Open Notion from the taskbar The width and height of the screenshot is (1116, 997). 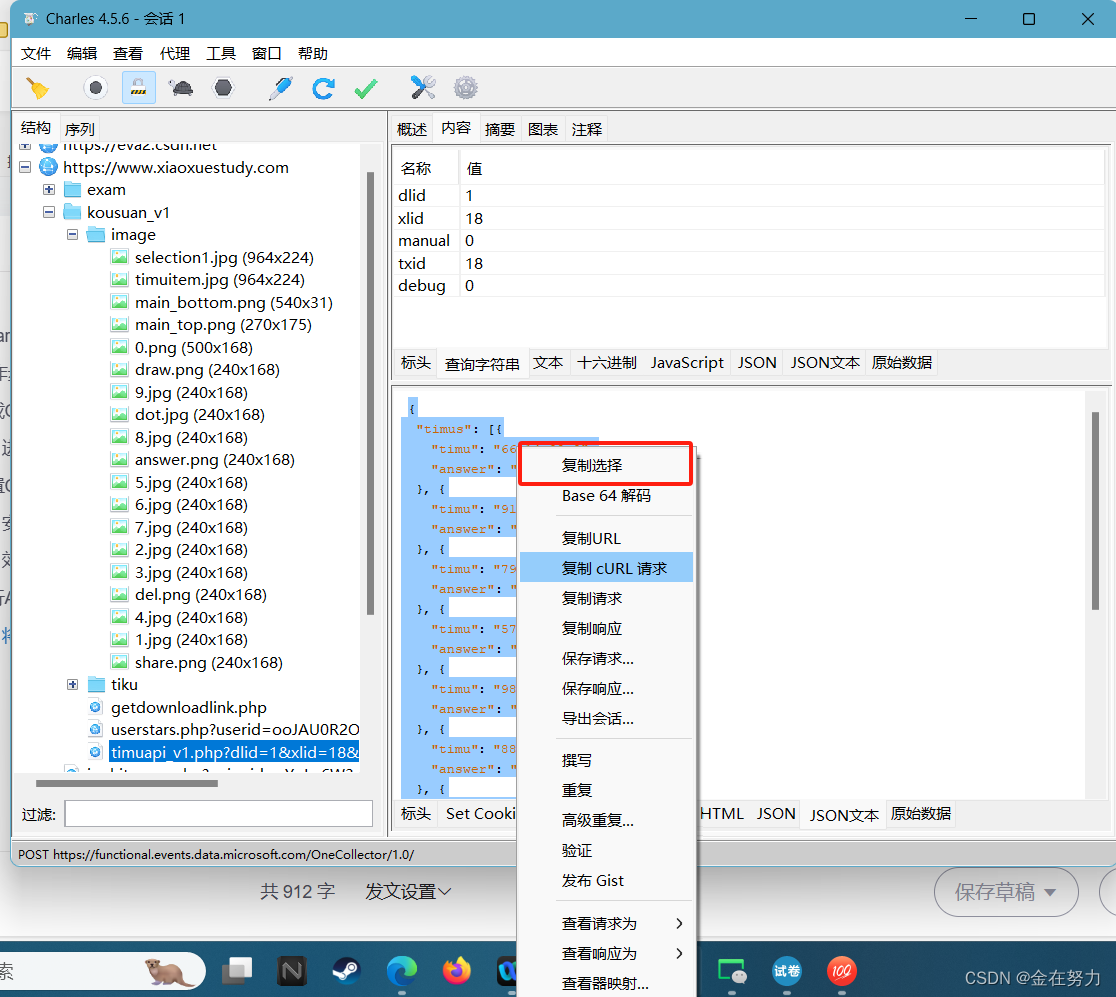pos(292,971)
